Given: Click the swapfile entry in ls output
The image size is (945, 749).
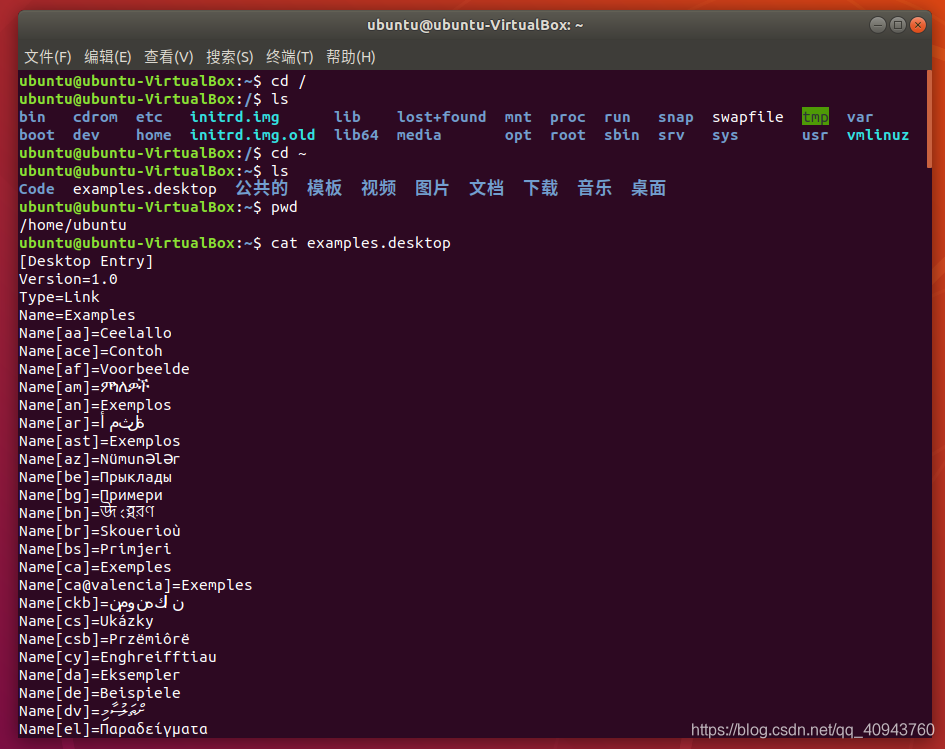Looking at the screenshot, I should [x=747, y=117].
